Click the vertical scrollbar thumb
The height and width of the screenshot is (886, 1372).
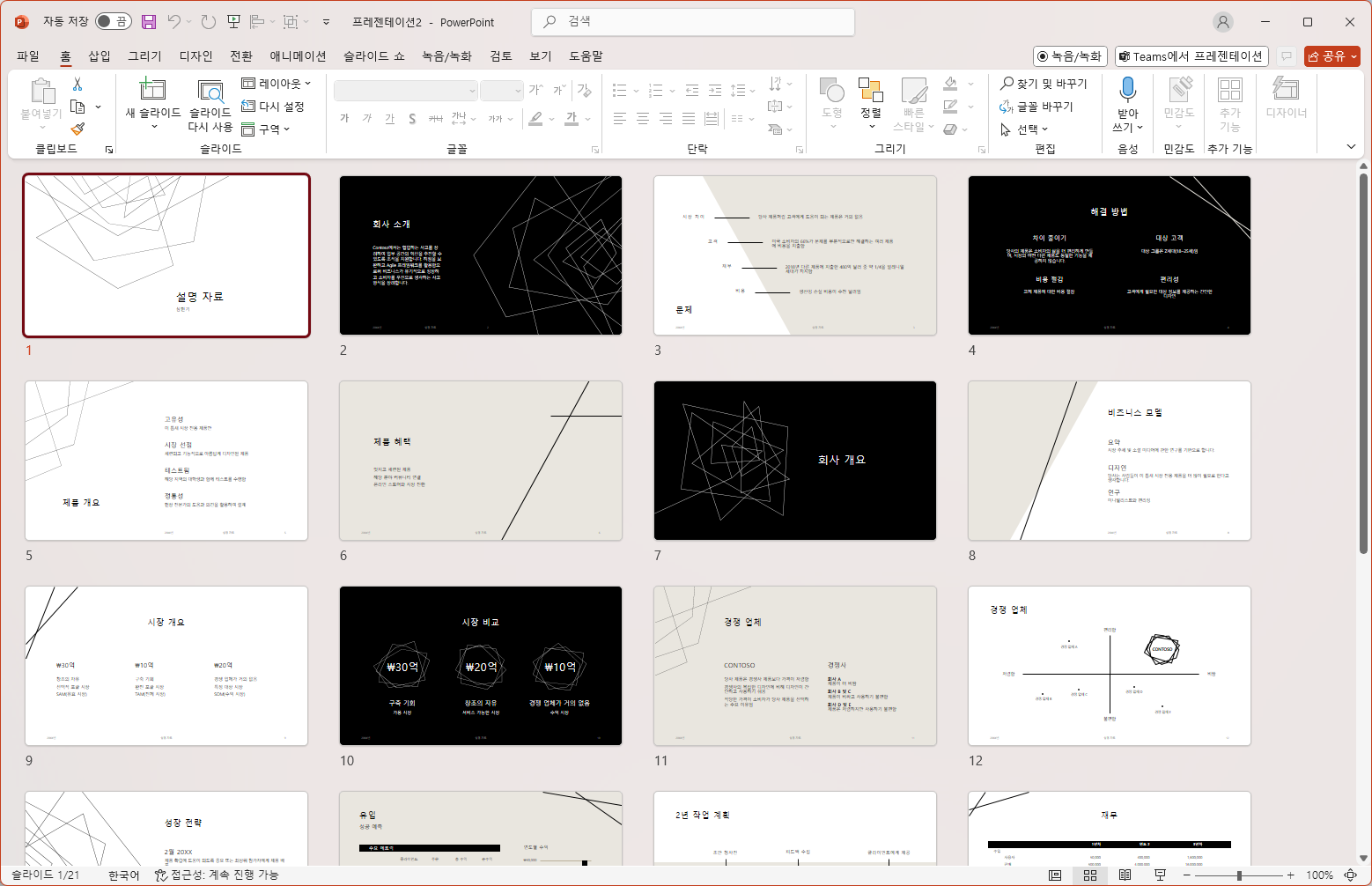pos(1363,363)
